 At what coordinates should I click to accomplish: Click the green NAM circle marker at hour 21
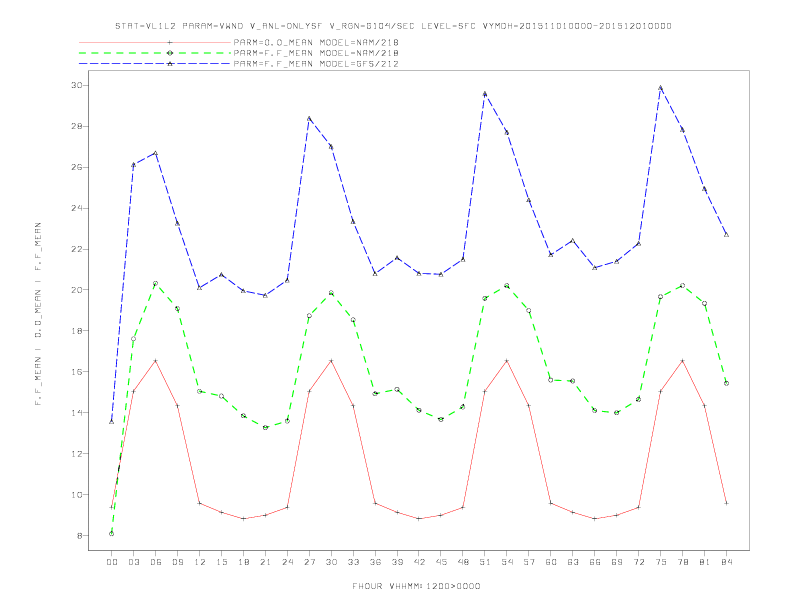(265, 428)
